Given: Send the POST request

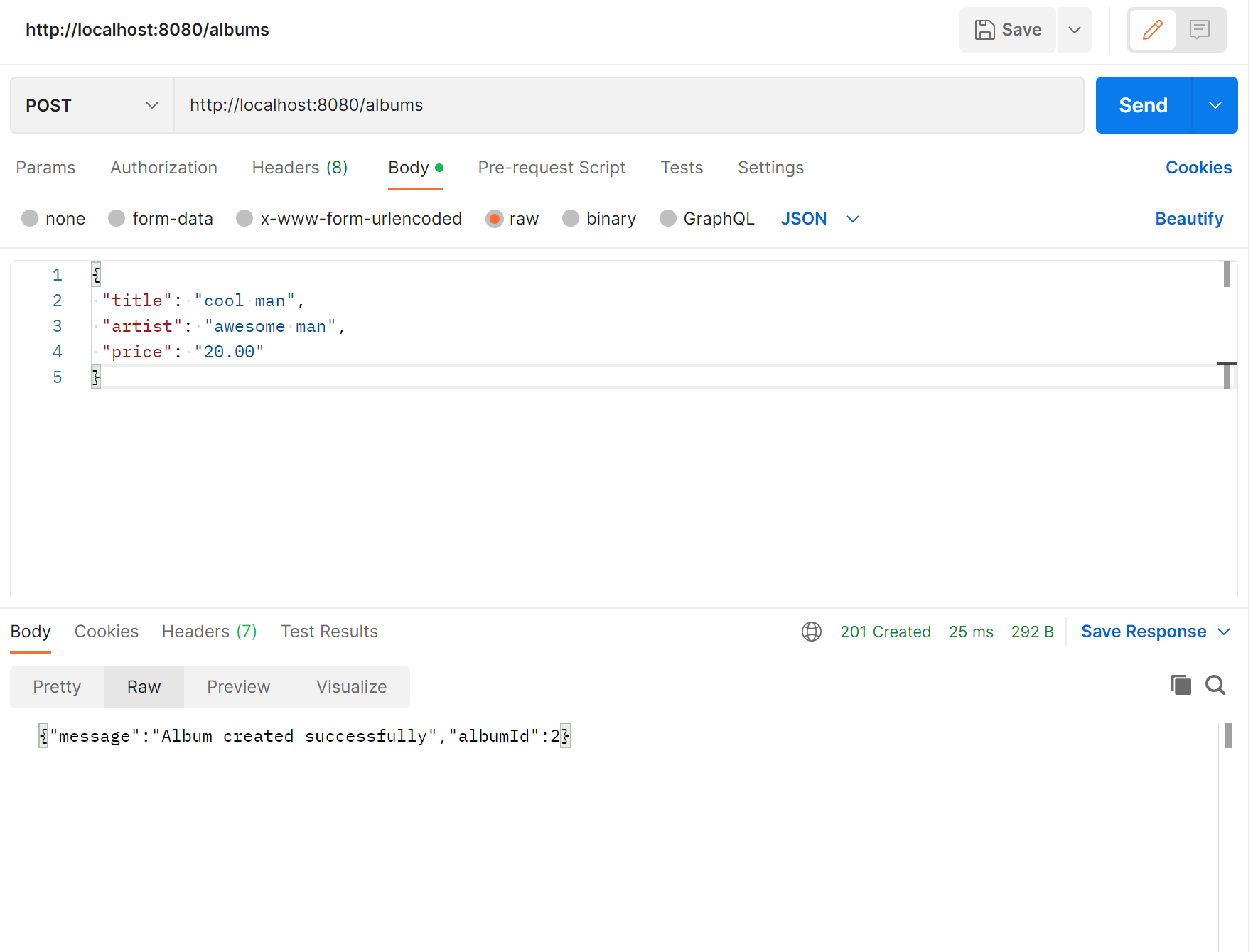Looking at the screenshot, I should click(x=1143, y=105).
